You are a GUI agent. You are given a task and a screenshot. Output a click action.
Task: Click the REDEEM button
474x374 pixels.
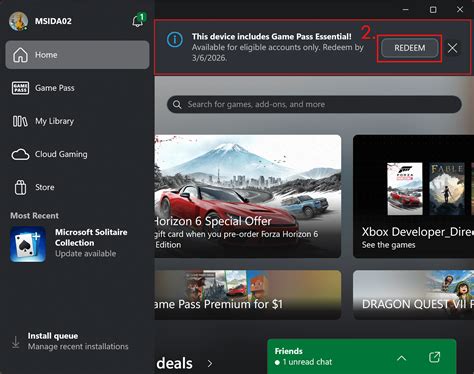[x=410, y=48]
